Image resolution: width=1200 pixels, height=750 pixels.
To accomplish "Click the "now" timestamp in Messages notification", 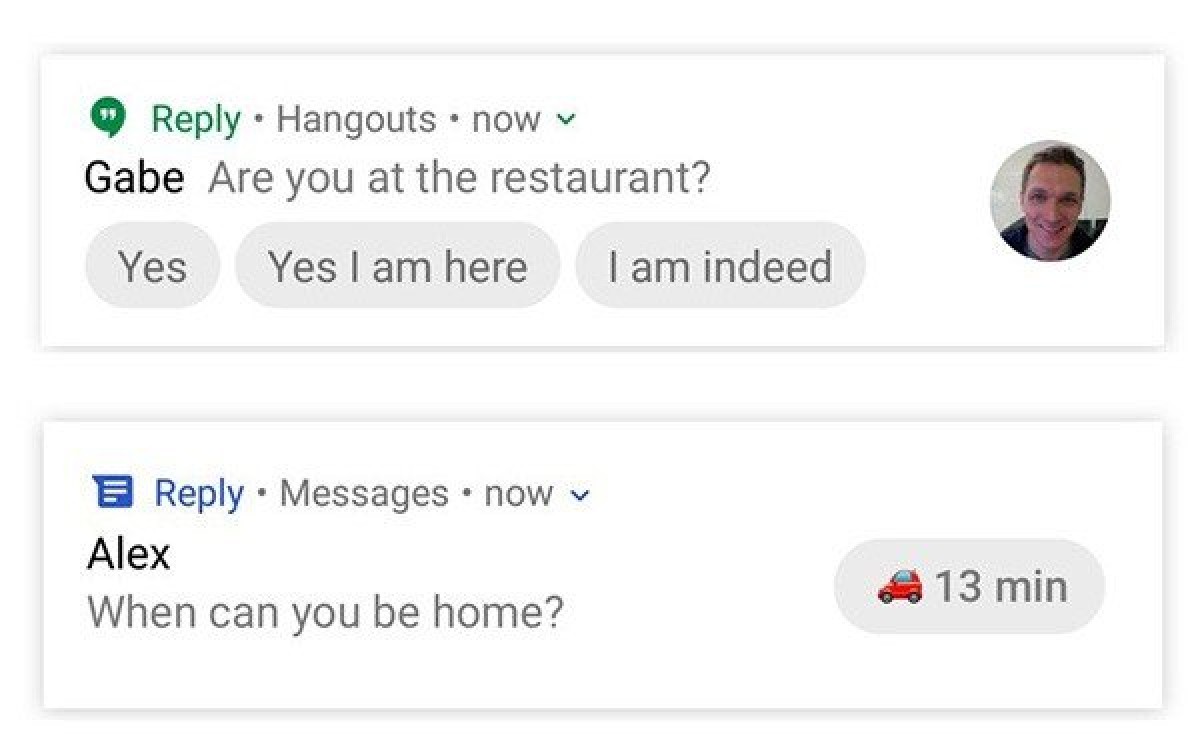I will (519, 494).
